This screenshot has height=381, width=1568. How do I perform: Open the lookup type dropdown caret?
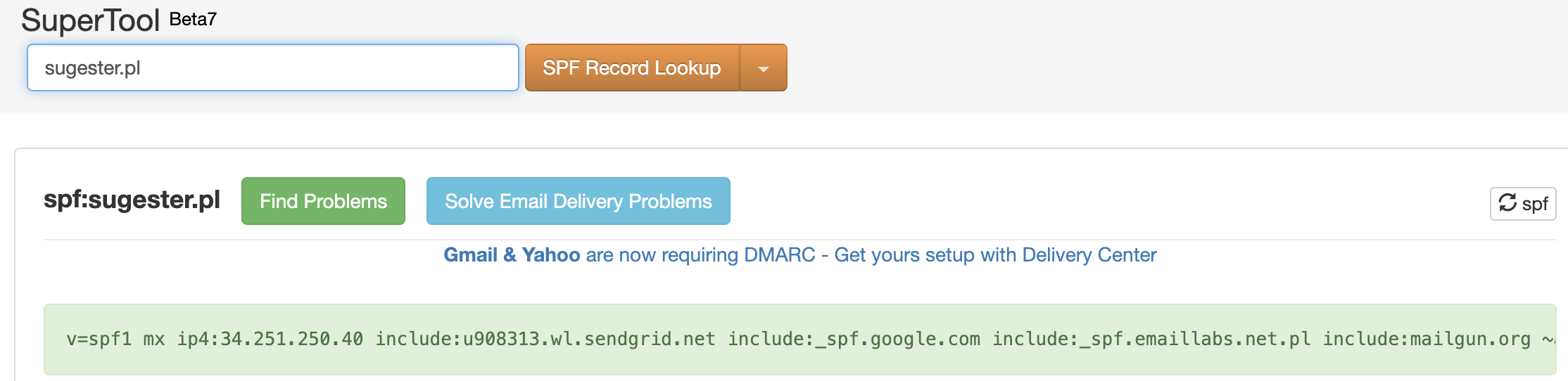pos(763,68)
